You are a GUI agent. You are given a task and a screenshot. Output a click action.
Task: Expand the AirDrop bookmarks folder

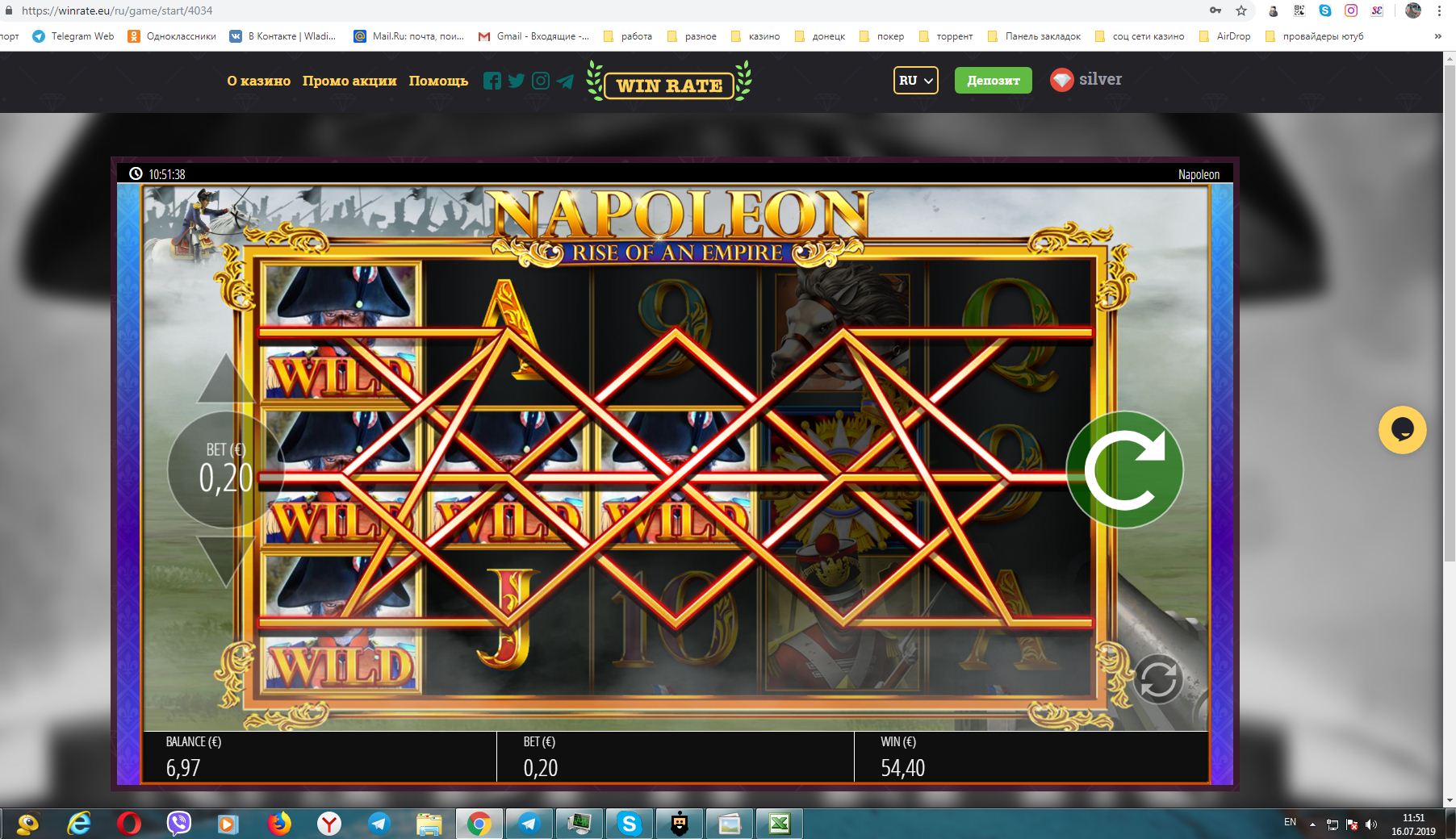[x=1224, y=36]
